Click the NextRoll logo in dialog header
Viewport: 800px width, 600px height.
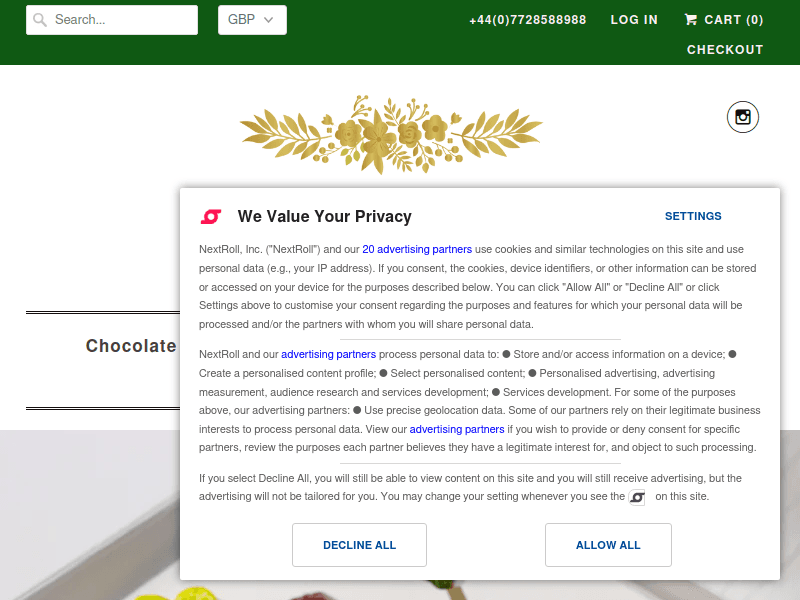click(211, 217)
